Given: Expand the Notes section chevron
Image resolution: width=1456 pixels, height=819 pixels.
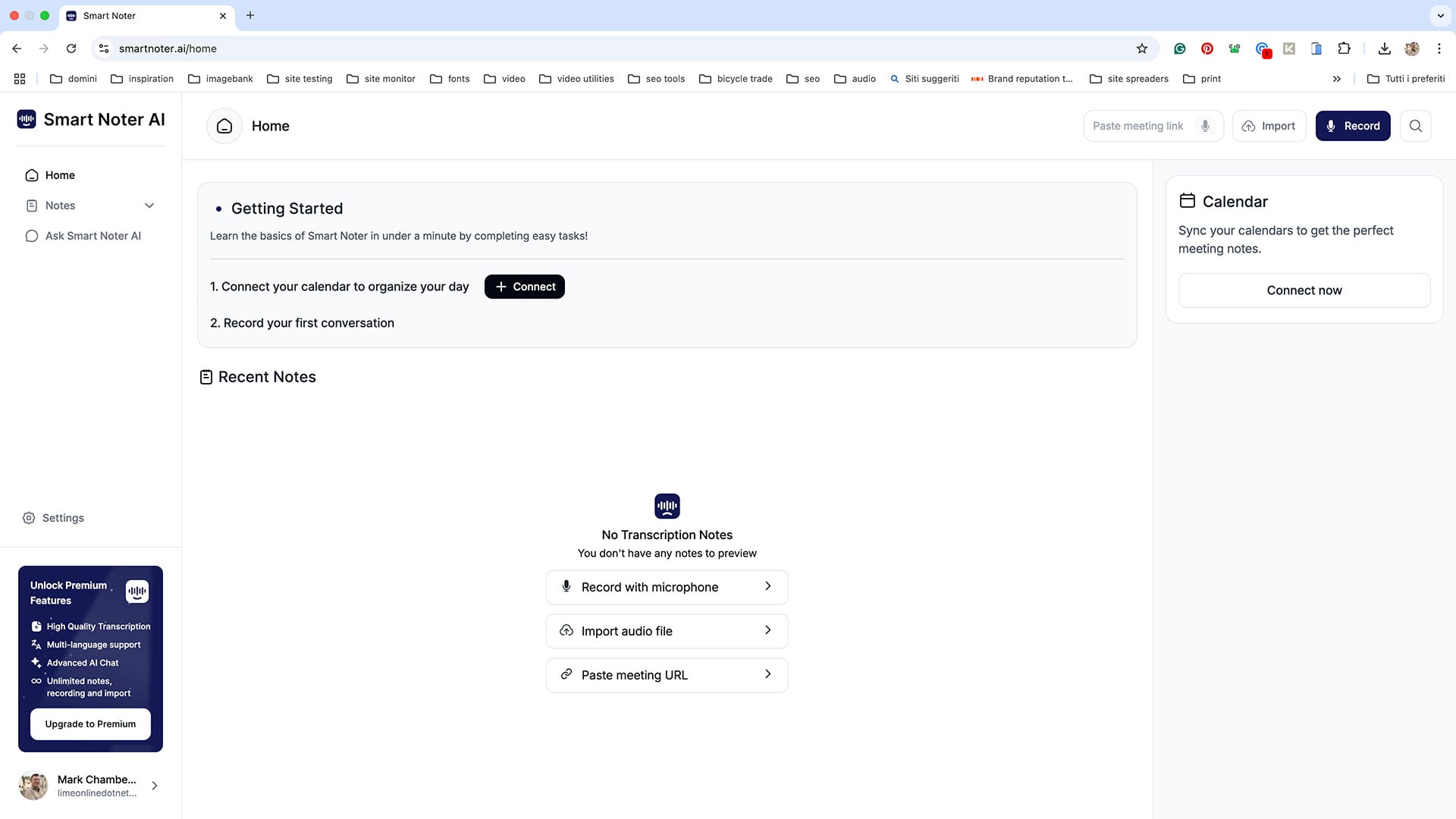Looking at the screenshot, I should coord(149,206).
